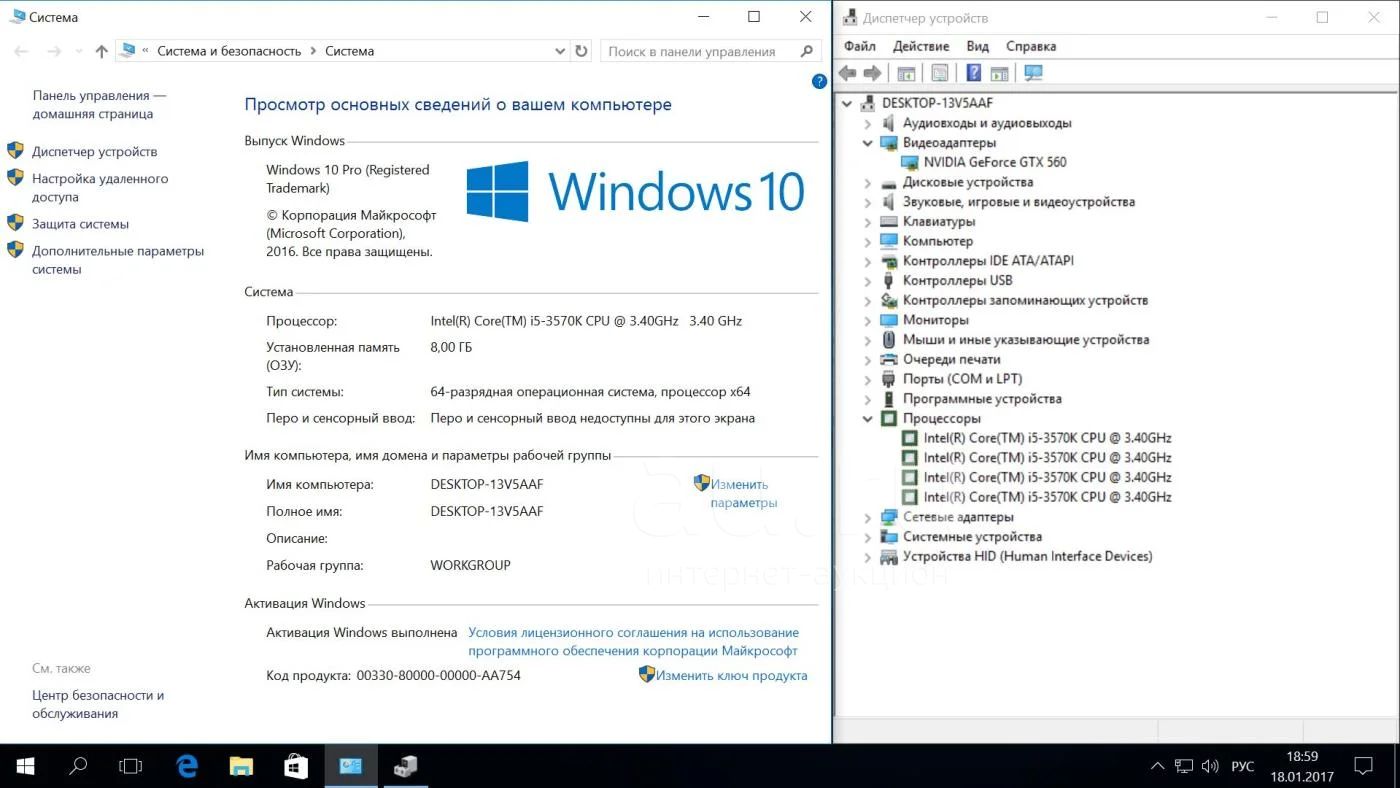Click Диспетчер устройств link in left panel
Viewport: 1400px width, 788px height.
pyautogui.click(x=94, y=152)
